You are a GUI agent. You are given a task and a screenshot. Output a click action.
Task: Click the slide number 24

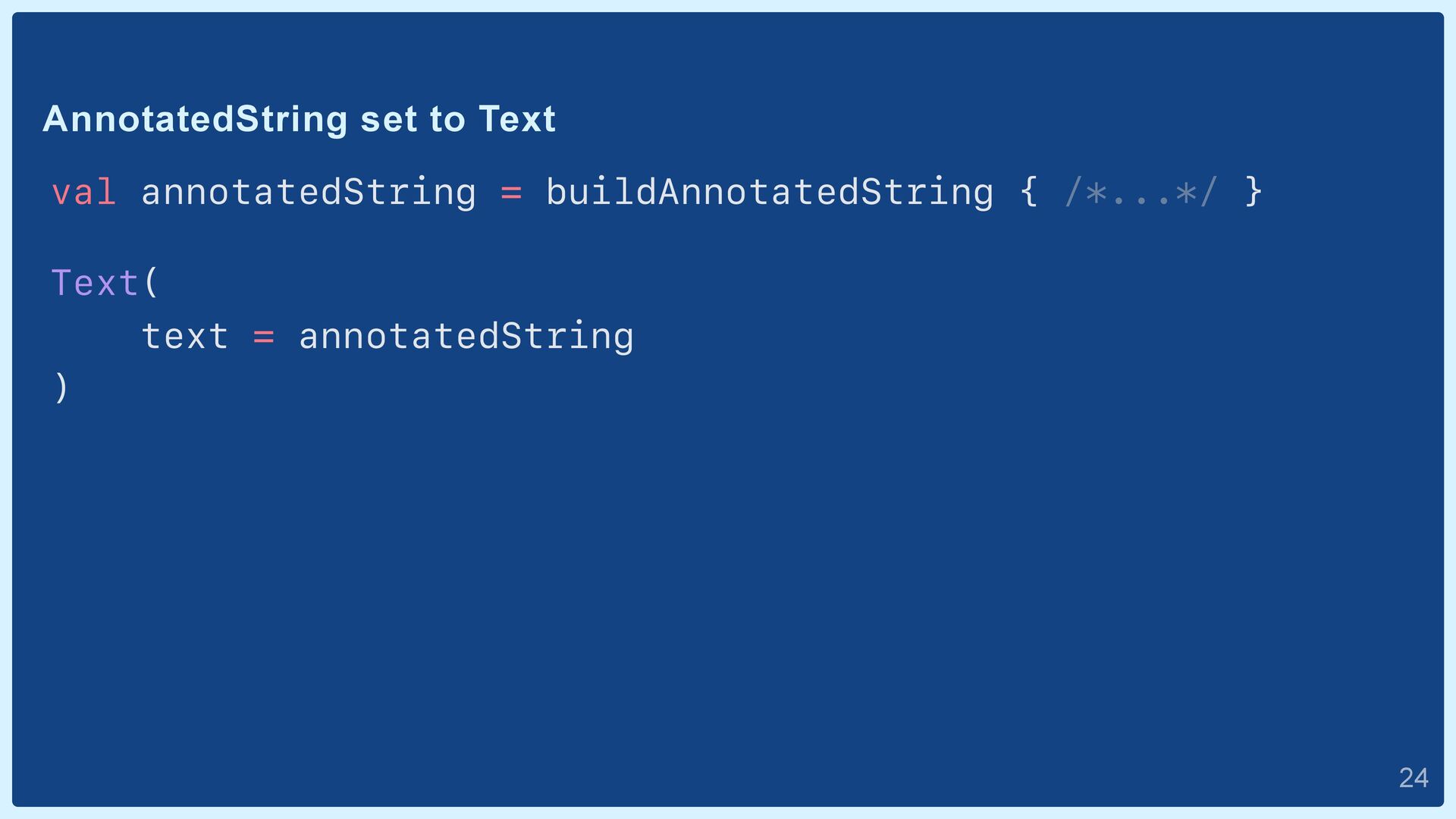coord(1414,778)
